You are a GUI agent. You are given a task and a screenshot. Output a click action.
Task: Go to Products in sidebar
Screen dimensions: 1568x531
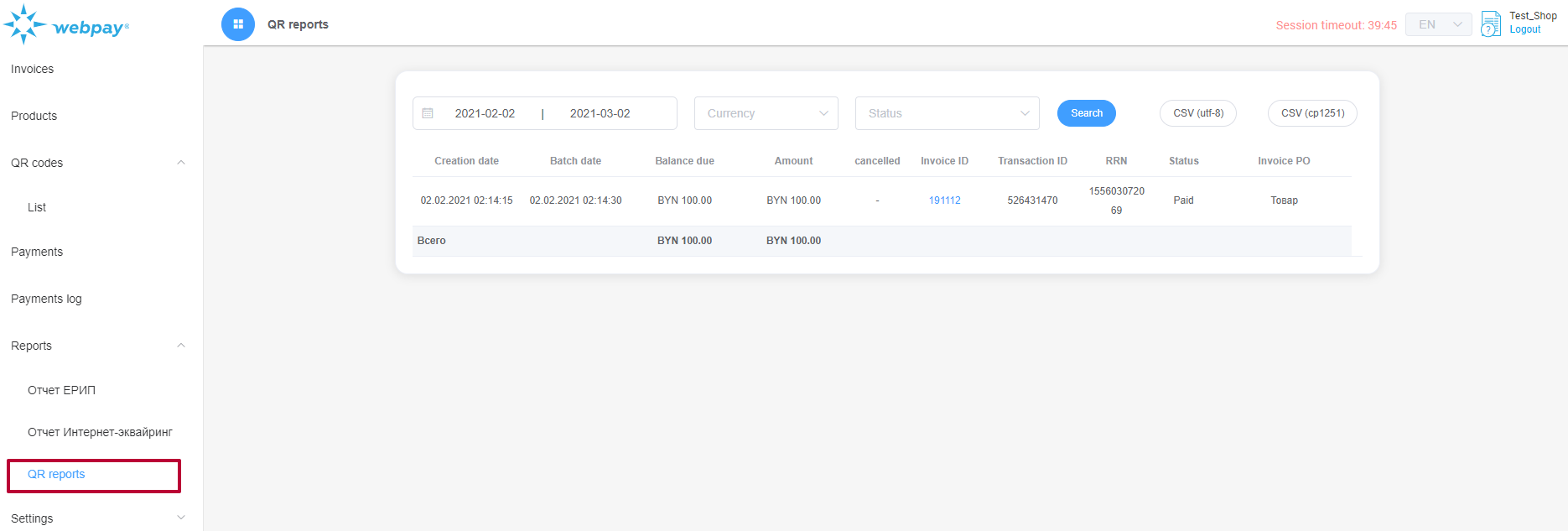[x=34, y=116]
